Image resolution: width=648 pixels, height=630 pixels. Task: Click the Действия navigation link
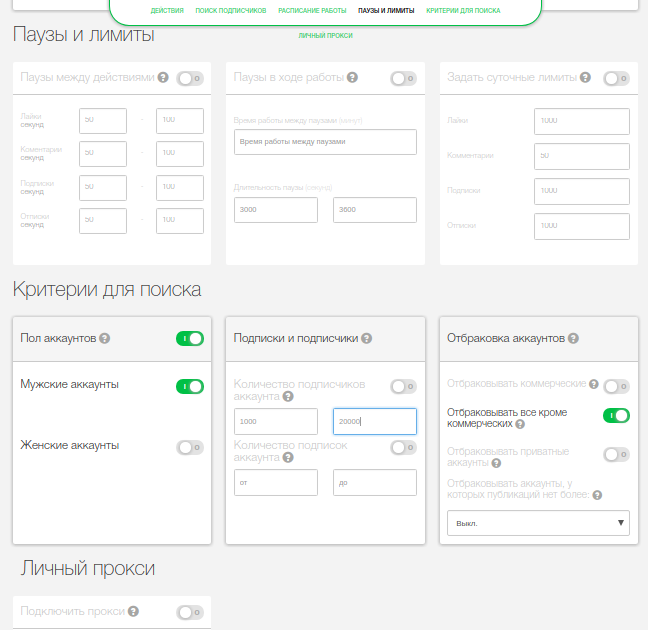click(x=167, y=11)
